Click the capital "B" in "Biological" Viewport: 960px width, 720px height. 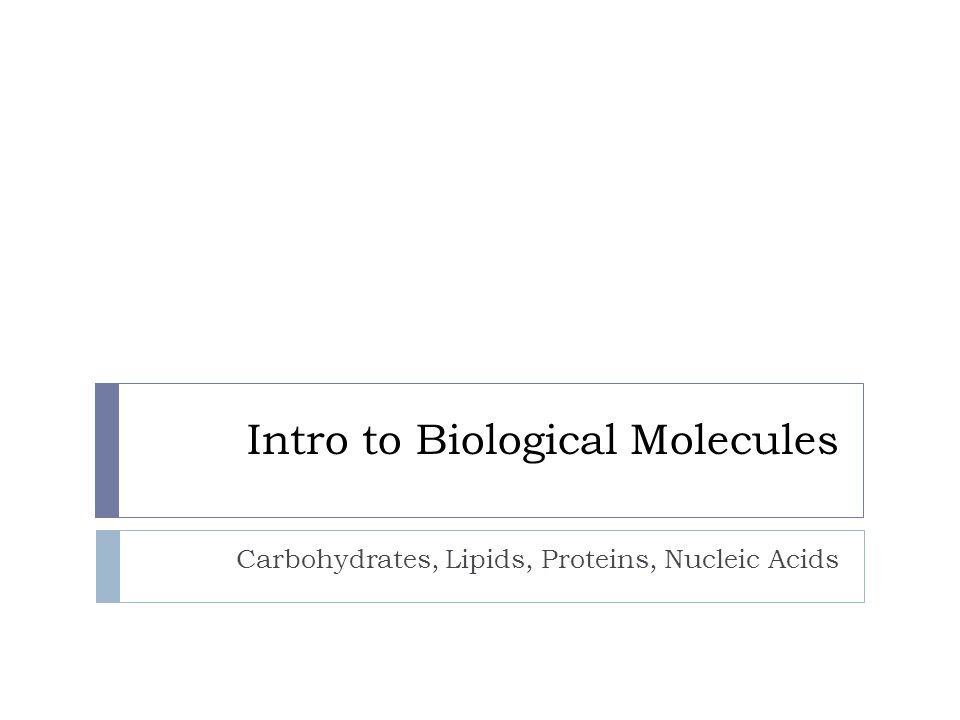[429, 440]
